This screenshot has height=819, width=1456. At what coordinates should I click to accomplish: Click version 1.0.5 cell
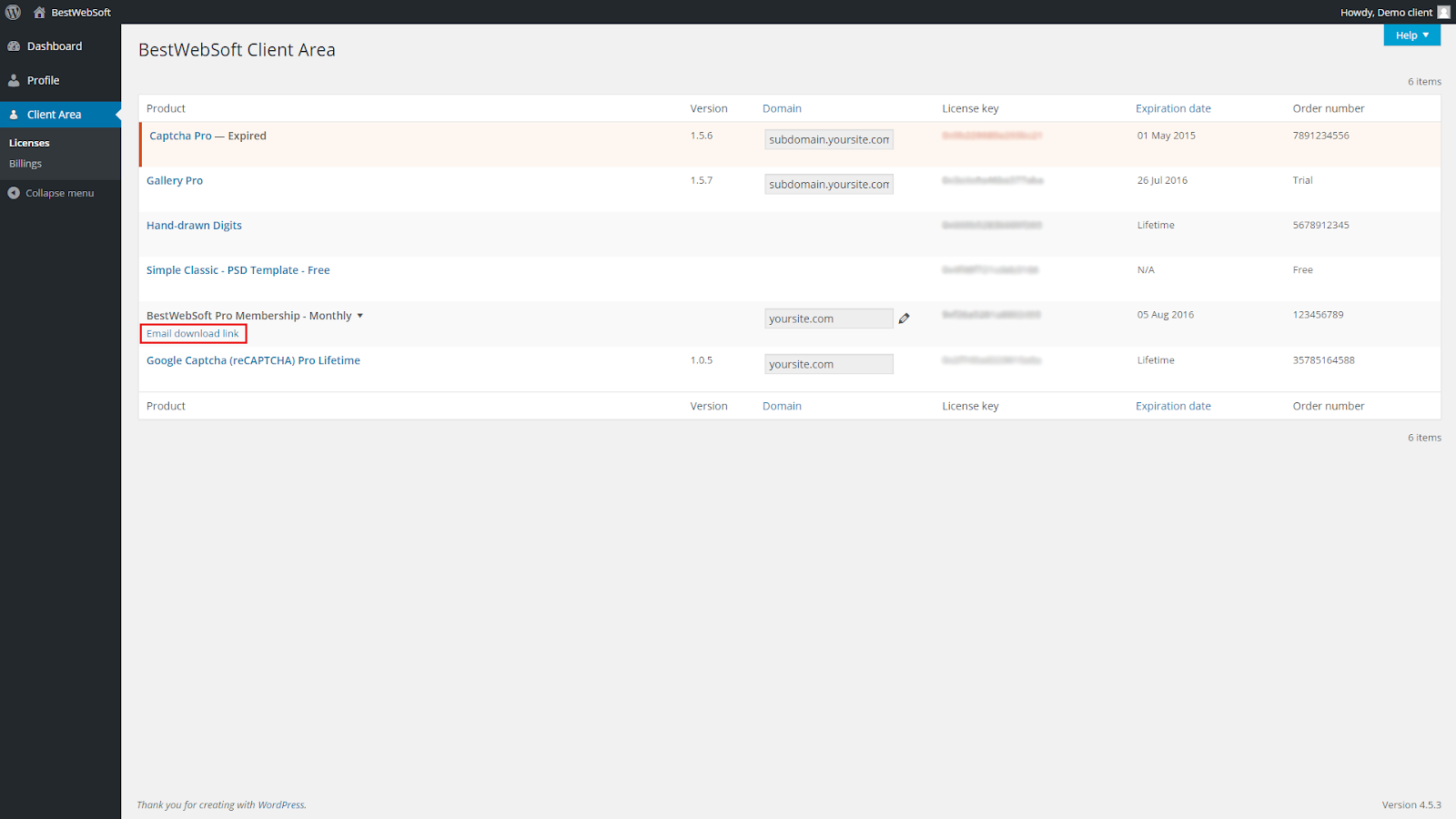(702, 360)
